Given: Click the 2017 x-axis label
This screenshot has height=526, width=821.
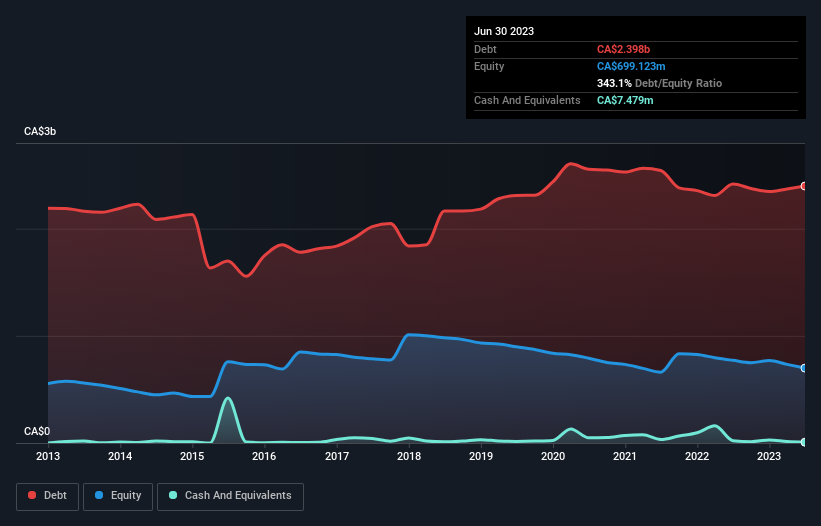Looking at the screenshot, I should (337, 456).
